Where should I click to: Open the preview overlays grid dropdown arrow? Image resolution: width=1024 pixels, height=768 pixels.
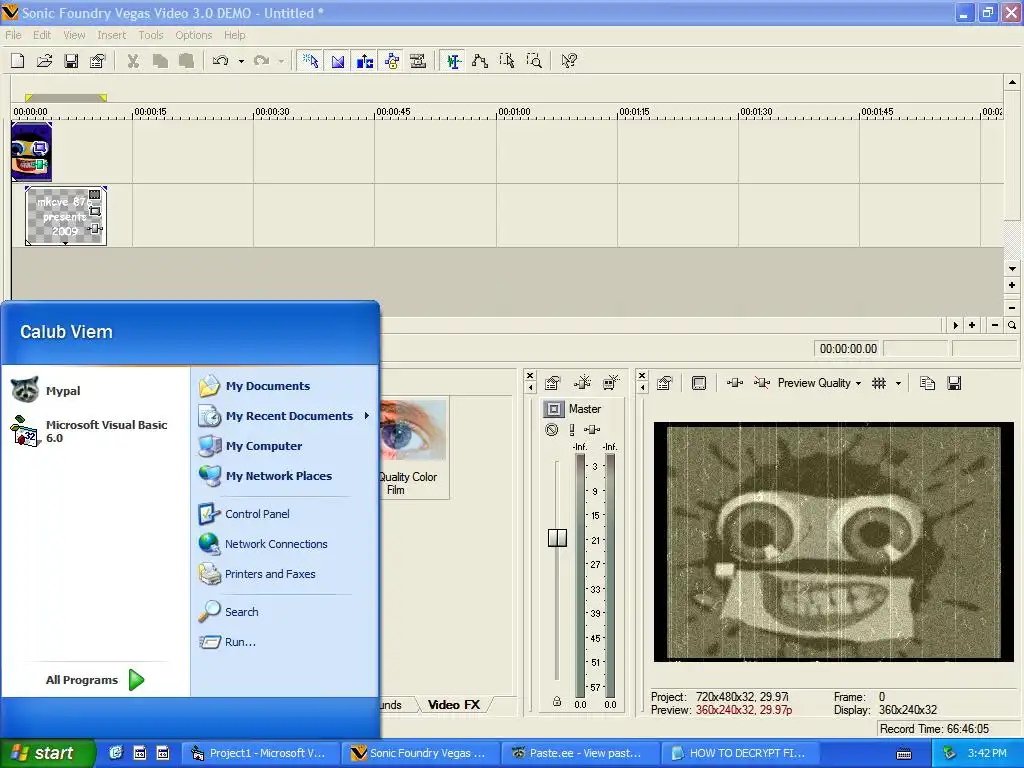click(898, 383)
